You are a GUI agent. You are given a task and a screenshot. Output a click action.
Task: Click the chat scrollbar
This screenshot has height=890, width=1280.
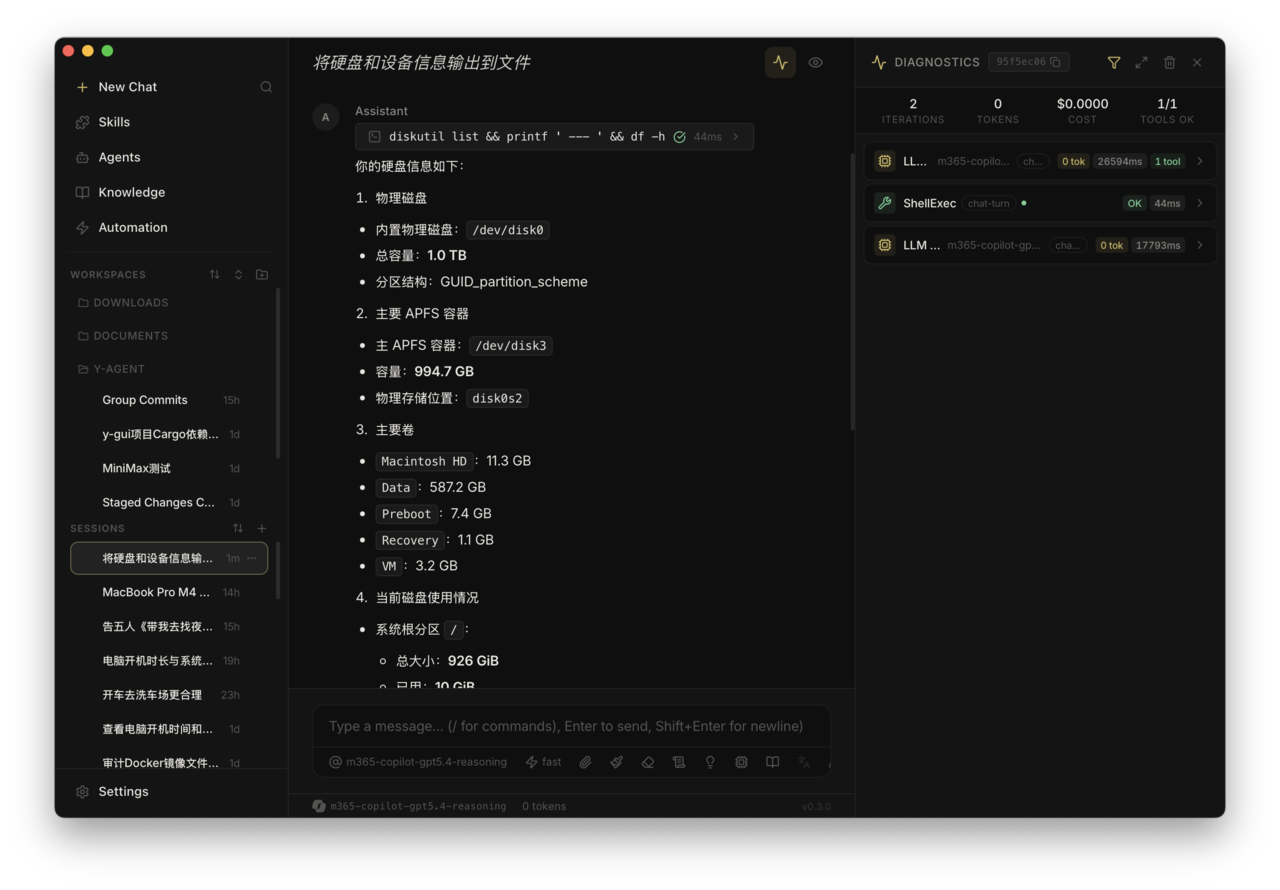point(852,292)
